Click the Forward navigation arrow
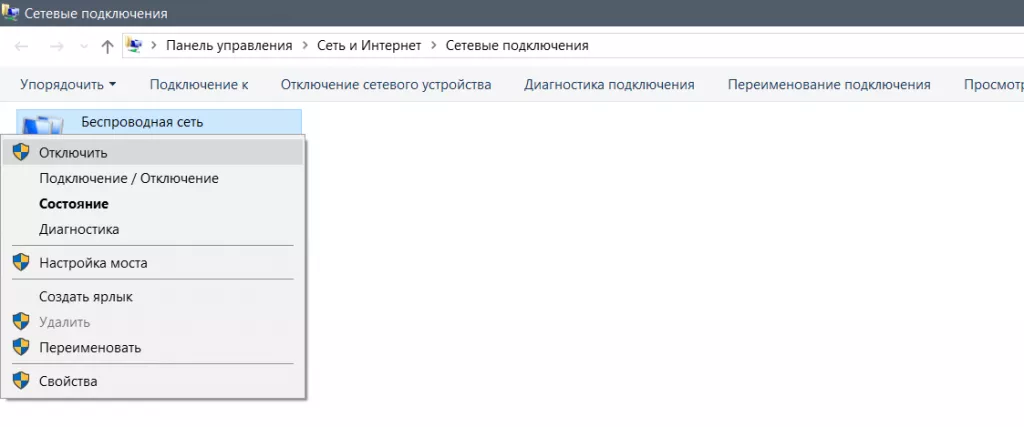Screen dimensions: 1024x427 pos(57,46)
